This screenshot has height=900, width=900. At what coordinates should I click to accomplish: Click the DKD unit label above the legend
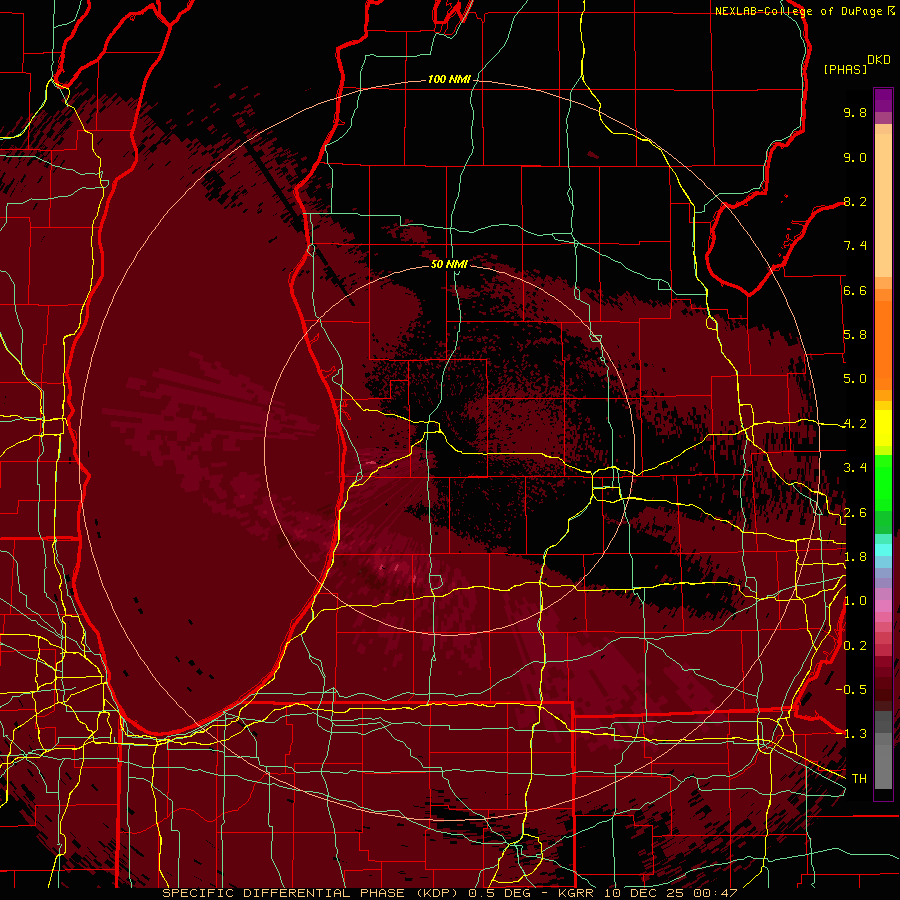click(879, 59)
